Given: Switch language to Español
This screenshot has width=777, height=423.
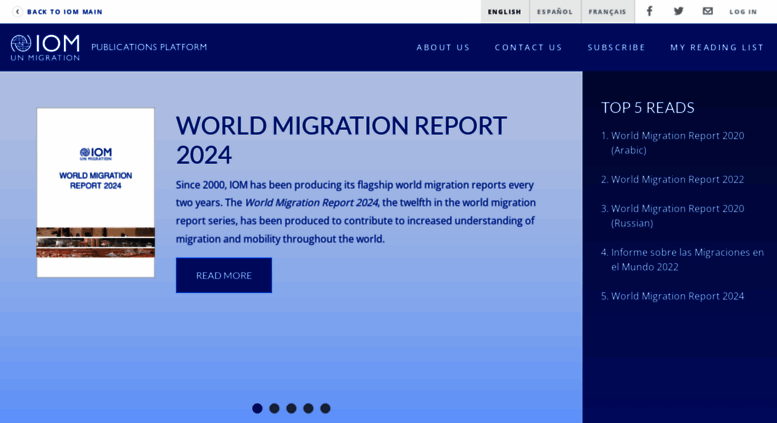Looking at the screenshot, I should [x=555, y=11].
